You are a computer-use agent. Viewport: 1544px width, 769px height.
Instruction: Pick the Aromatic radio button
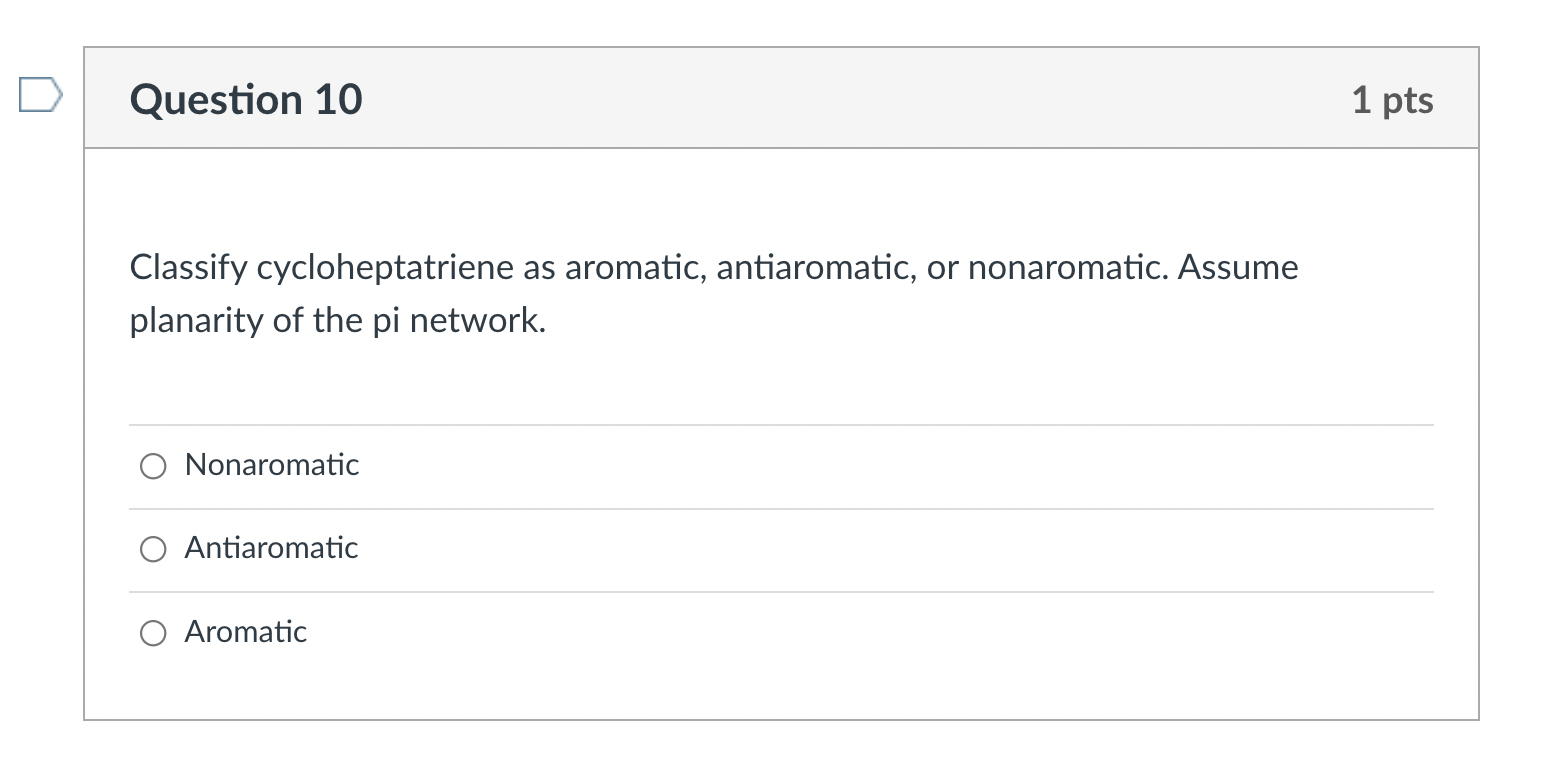click(153, 633)
